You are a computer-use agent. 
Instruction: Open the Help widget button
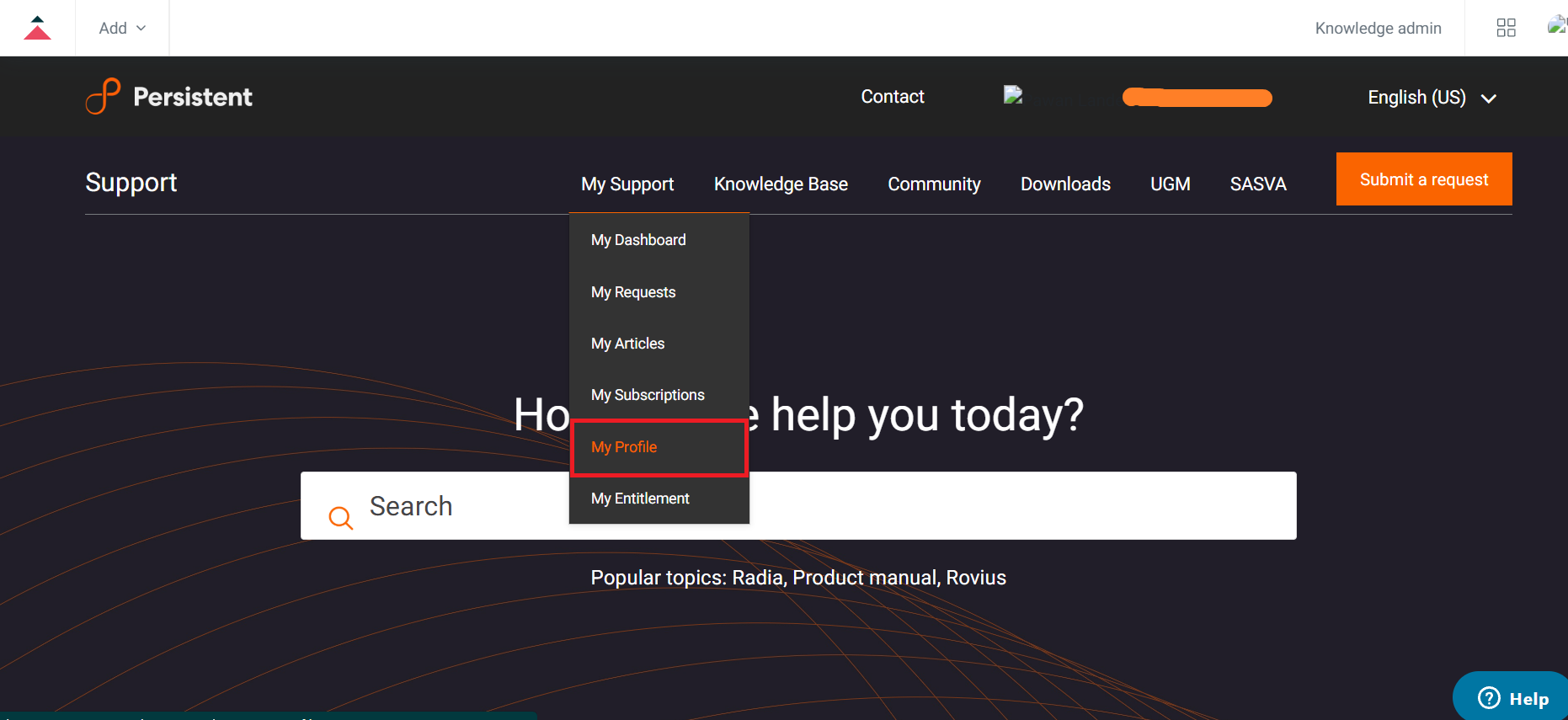pyautogui.click(x=1512, y=698)
